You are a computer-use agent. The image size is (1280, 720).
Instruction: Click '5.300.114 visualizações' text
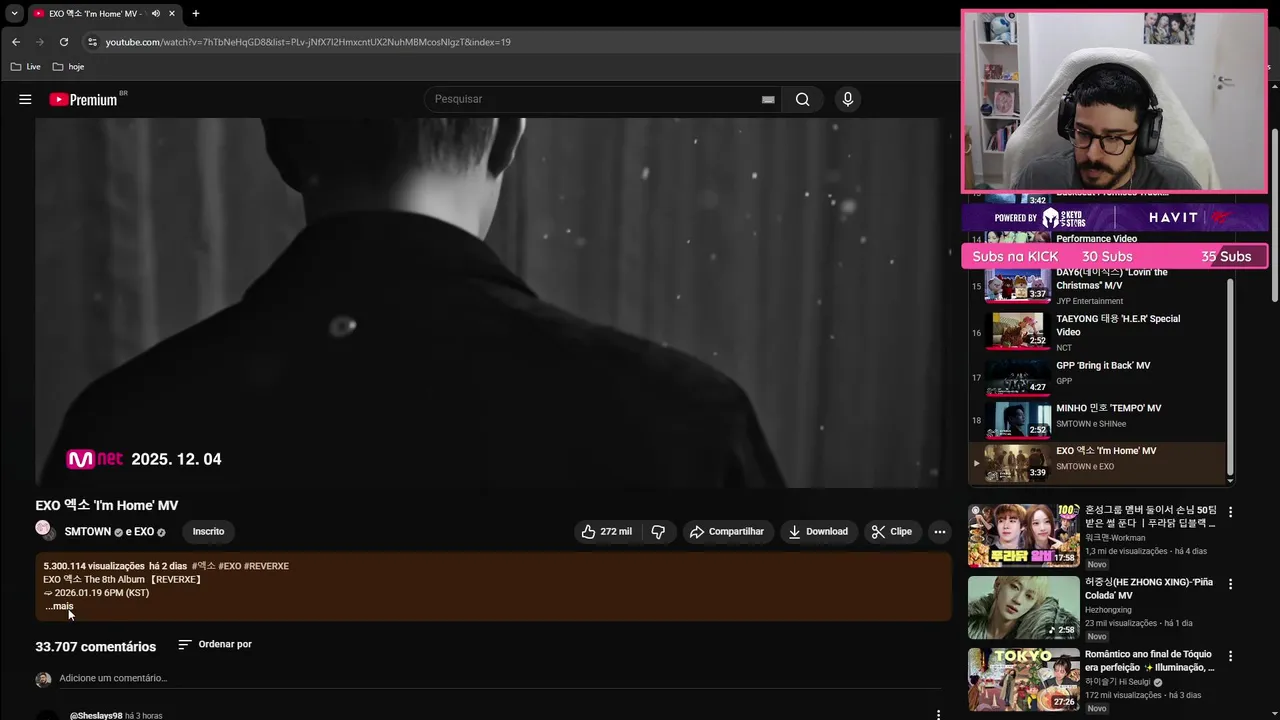coord(94,566)
